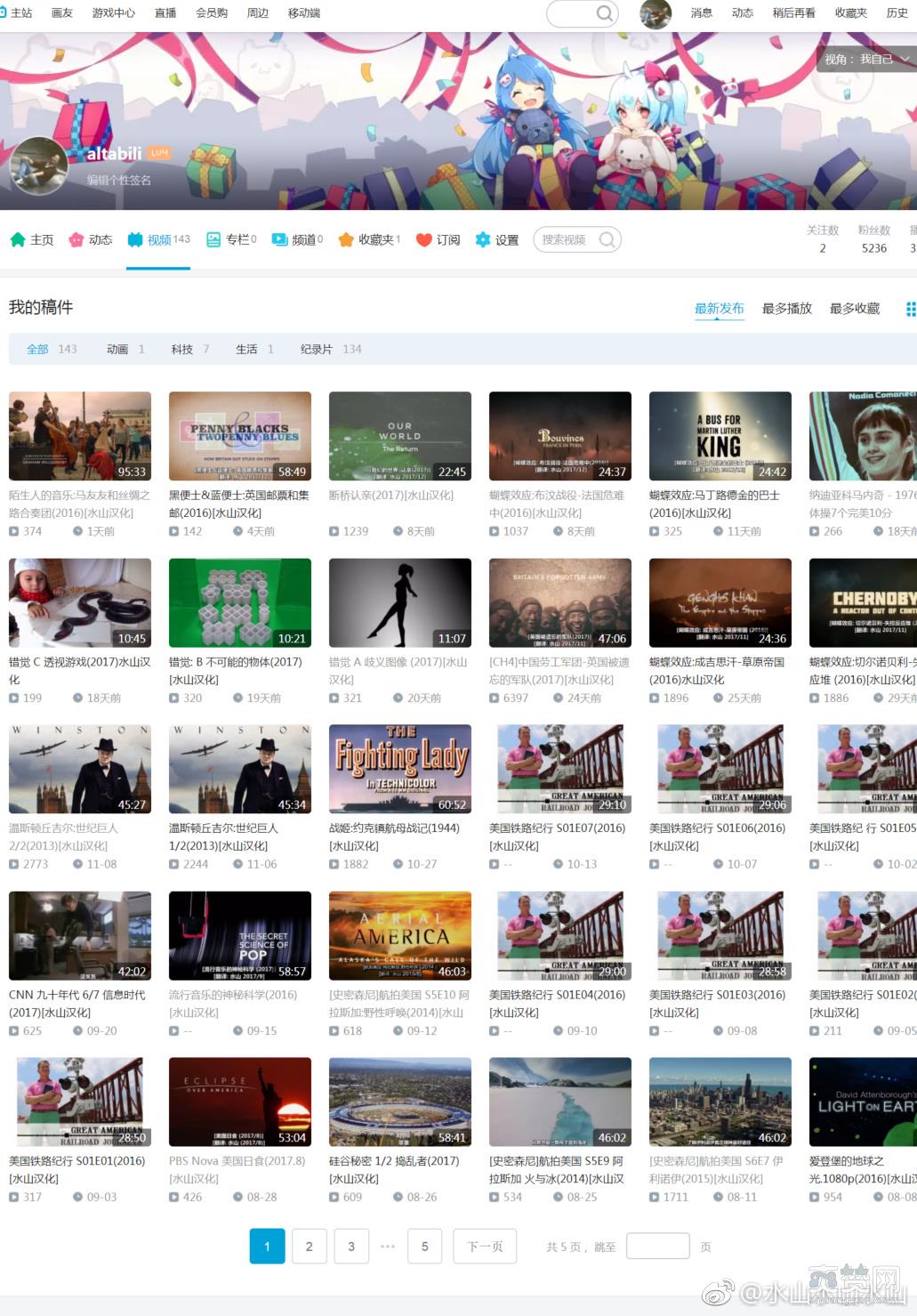
Task: Click the 跳至 page number input field
Action: point(657,1247)
